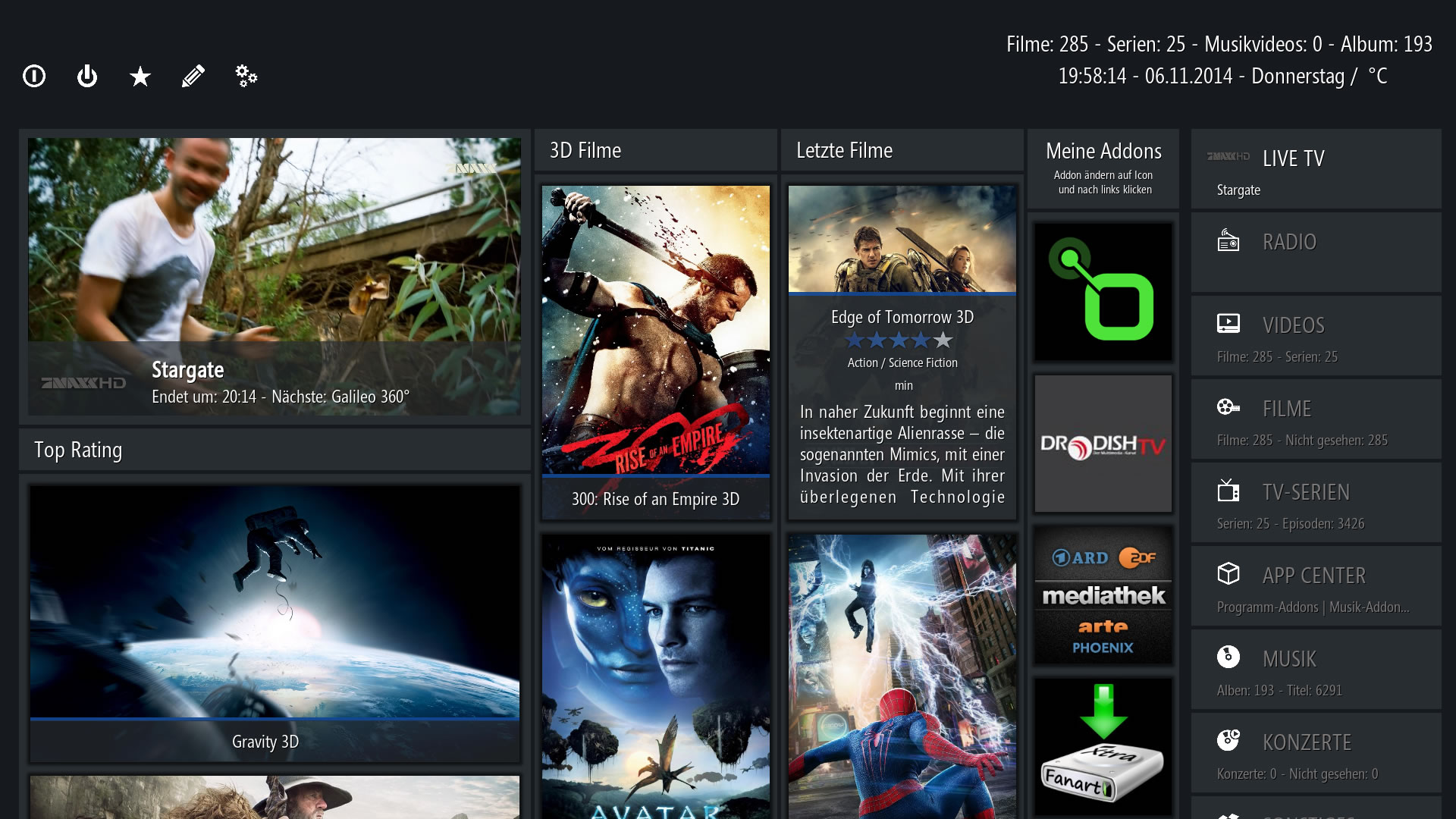
Task: Open the DrDish TV addon
Action: 1103,444
